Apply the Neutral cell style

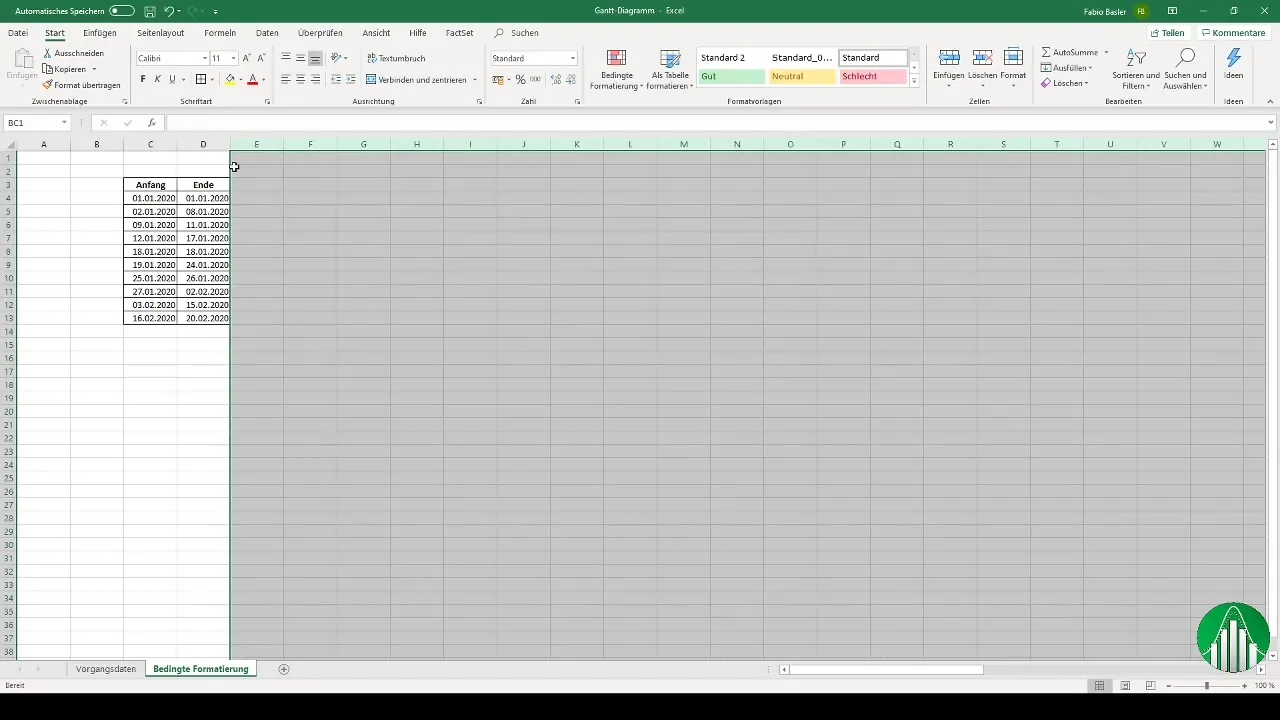point(802,76)
